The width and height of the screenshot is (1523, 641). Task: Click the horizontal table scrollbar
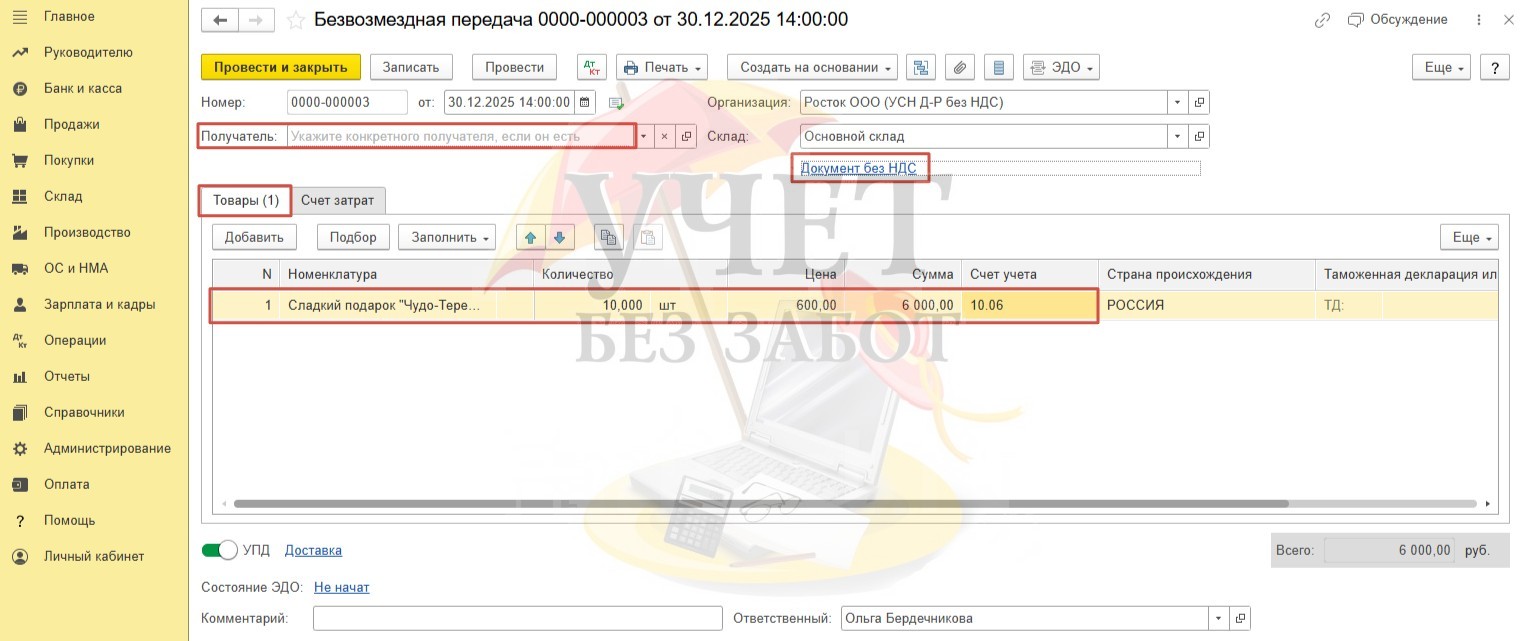760,504
